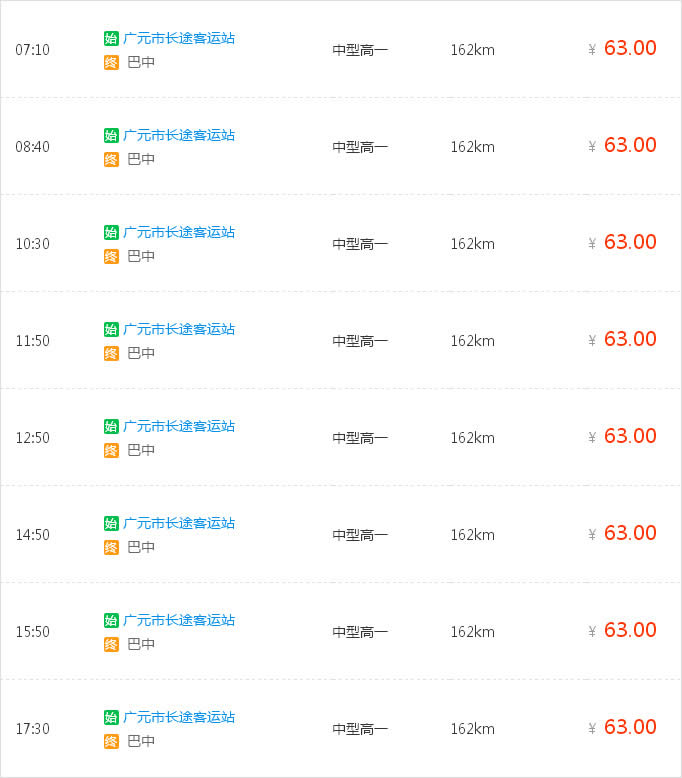Click the ¥63.00 price for 14:50 bus
Viewport: 682px width, 778px height.
622,533
